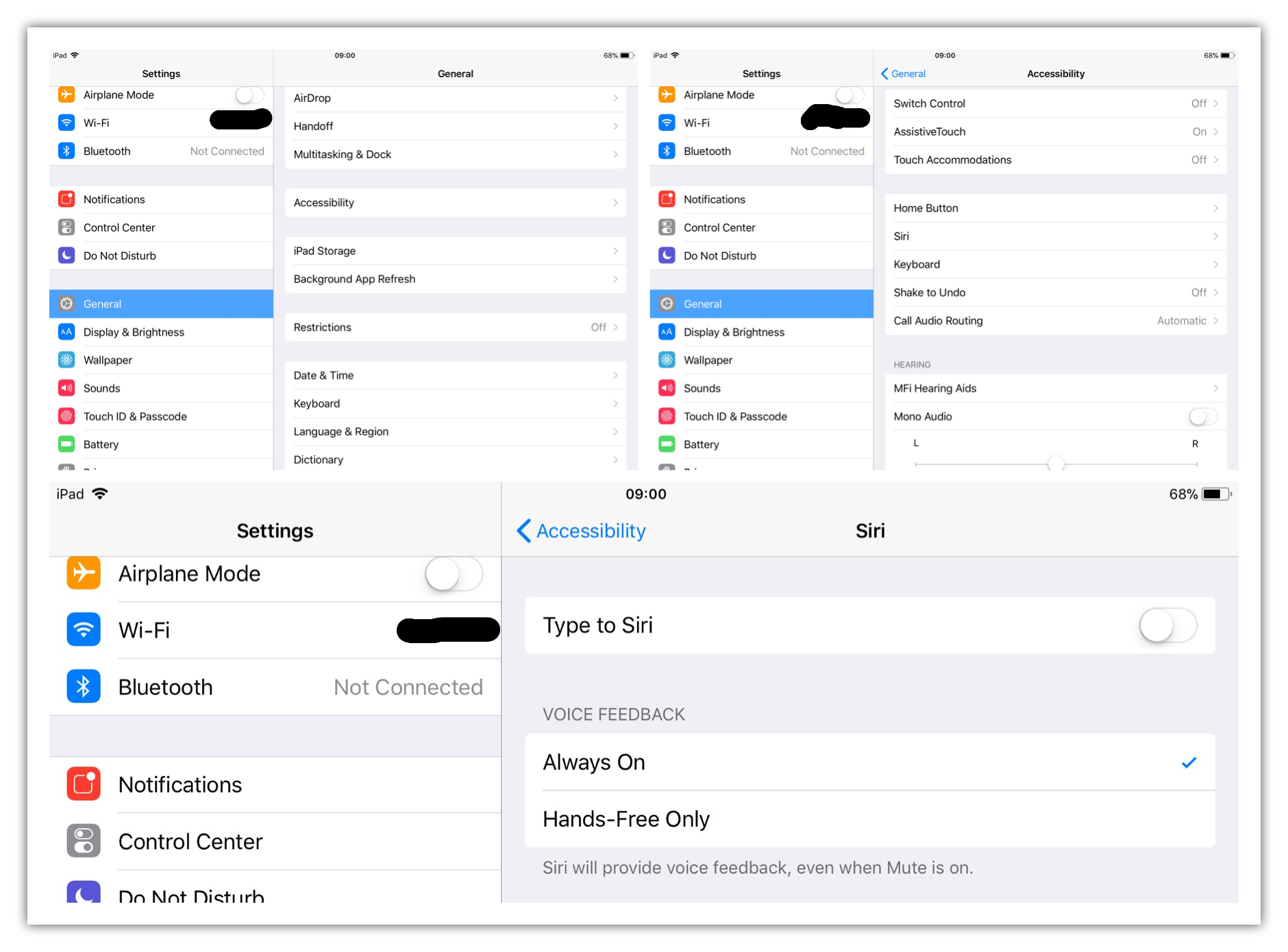Open the Shake to Undo options

(1055, 292)
